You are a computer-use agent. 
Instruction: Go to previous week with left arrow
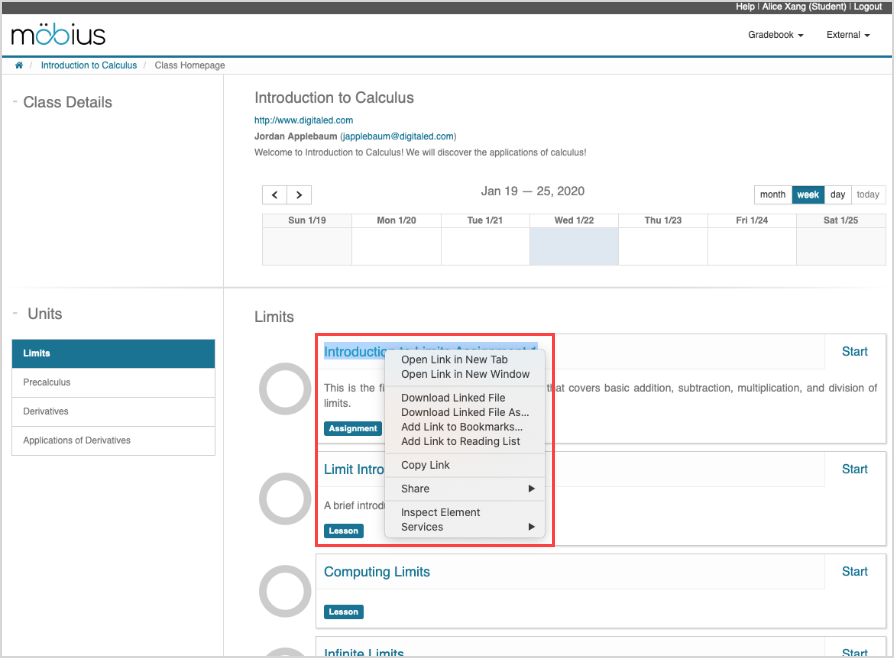(x=275, y=195)
